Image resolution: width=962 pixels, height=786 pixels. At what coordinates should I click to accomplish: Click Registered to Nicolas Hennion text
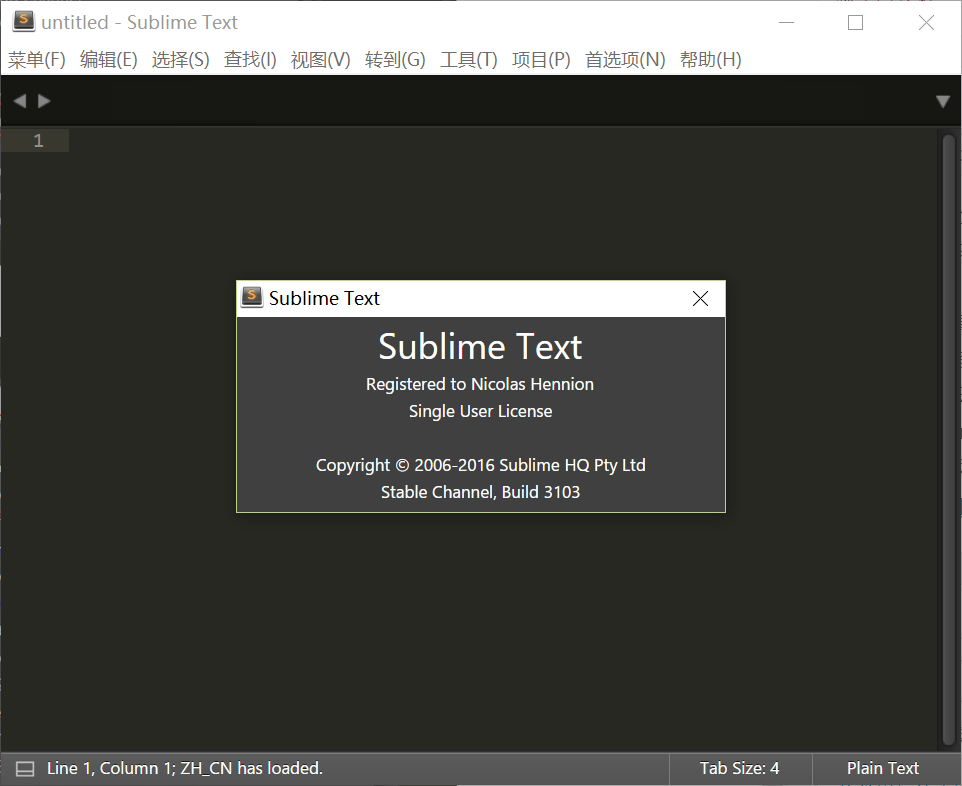(480, 384)
